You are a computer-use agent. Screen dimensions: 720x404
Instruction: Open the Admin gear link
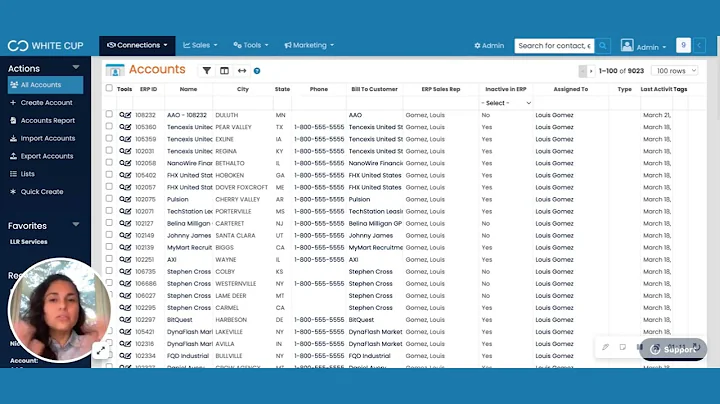(489, 45)
